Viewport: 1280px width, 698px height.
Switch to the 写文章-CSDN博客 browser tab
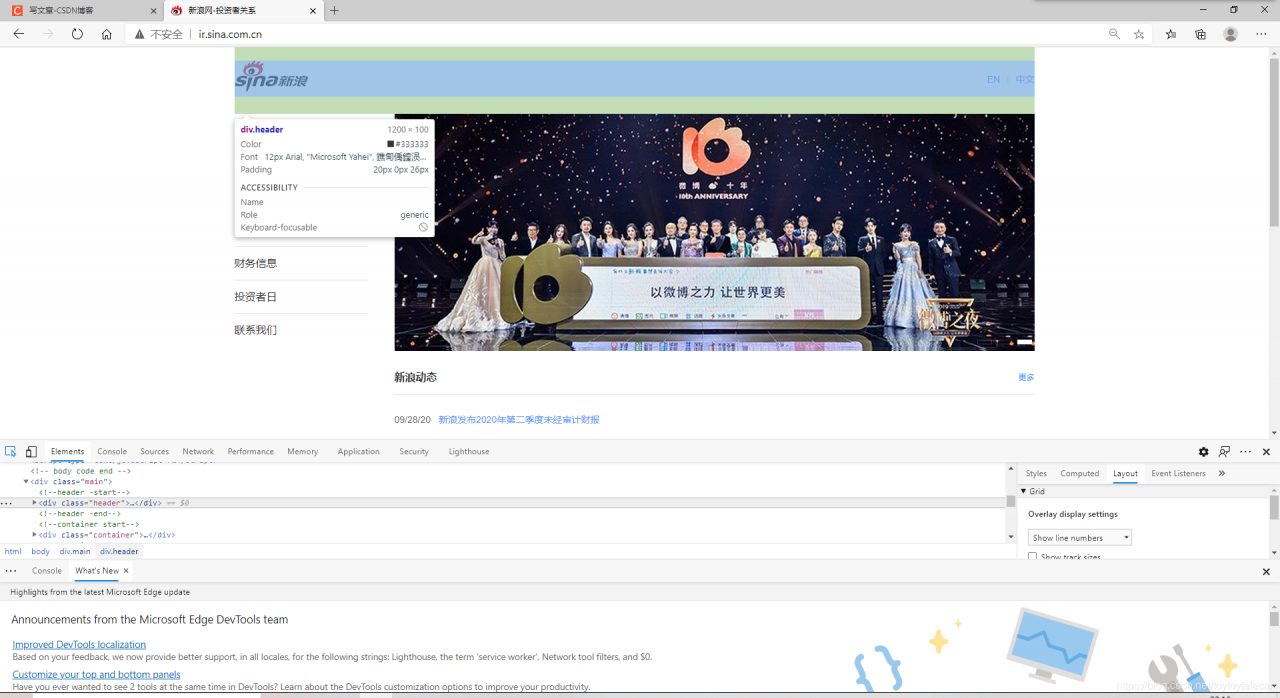pos(80,11)
